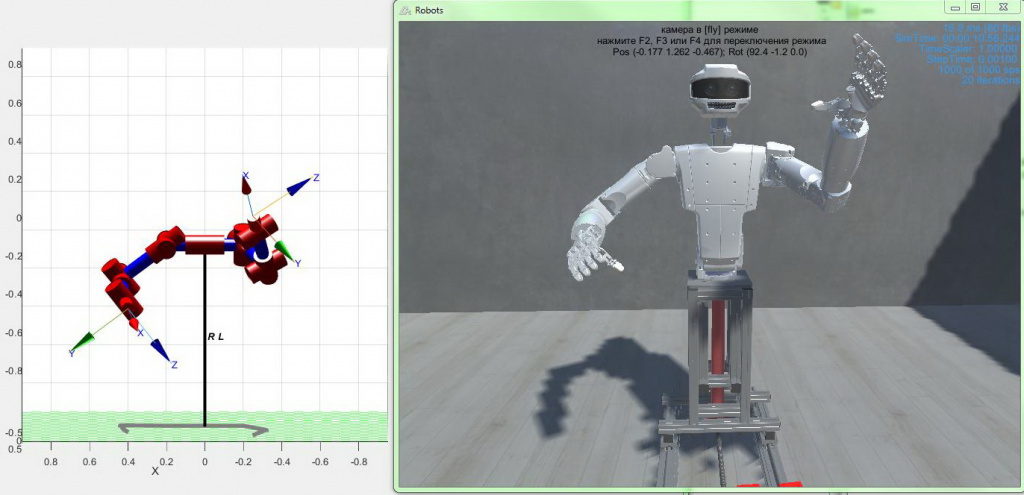Click the Robots title bar text
The image size is (1024, 495).
429,10
